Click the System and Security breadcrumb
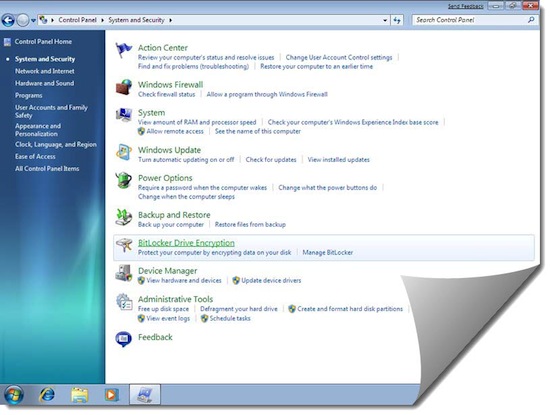The width and height of the screenshot is (550, 415). [x=136, y=20]
